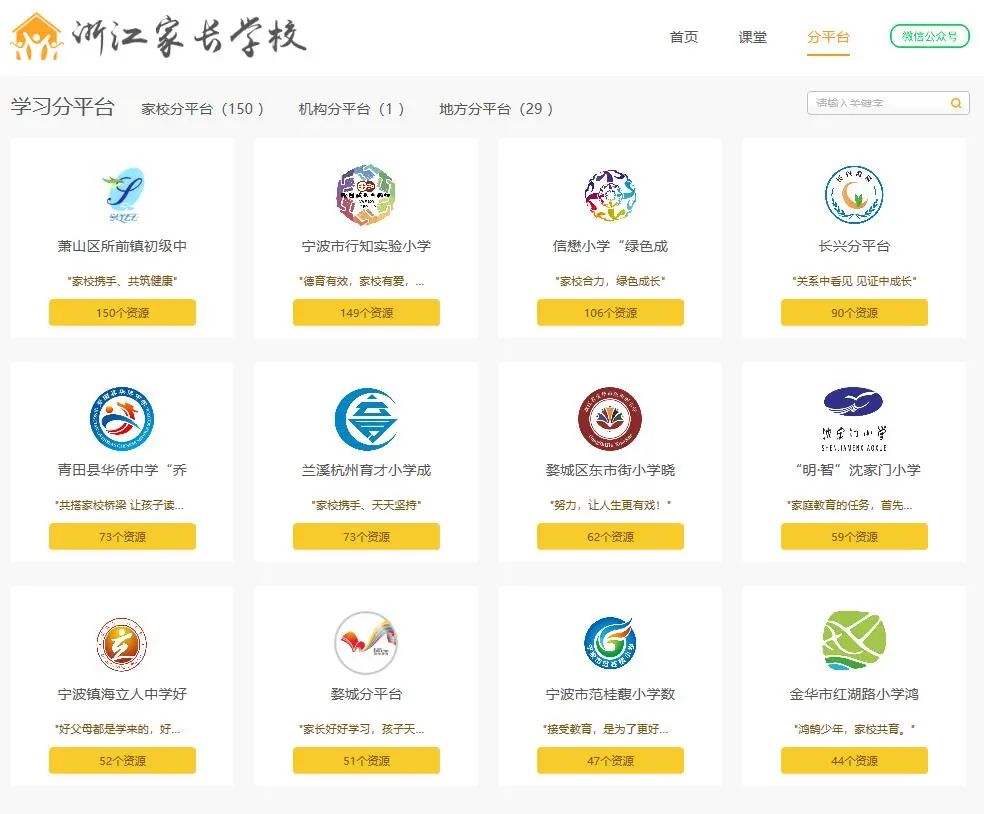This screenshot has height=814, width=984.
Task: Click 兰溪杭州育才小学 teal logo
Action: [x=366, y=419]
